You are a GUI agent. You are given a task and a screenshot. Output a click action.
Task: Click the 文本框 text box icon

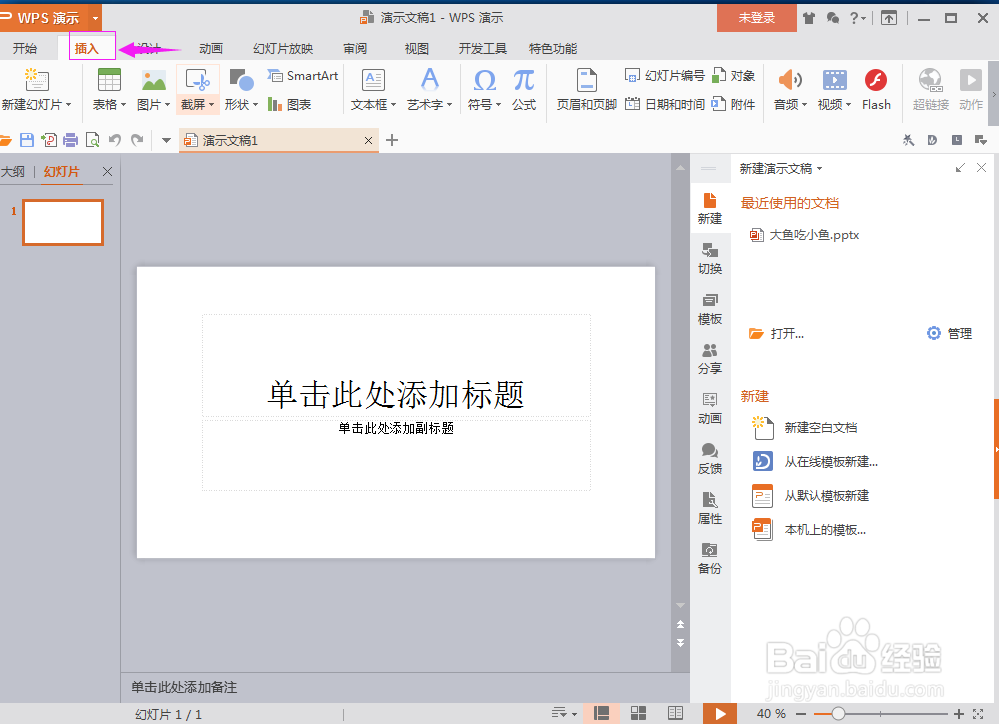click(373, 80)
